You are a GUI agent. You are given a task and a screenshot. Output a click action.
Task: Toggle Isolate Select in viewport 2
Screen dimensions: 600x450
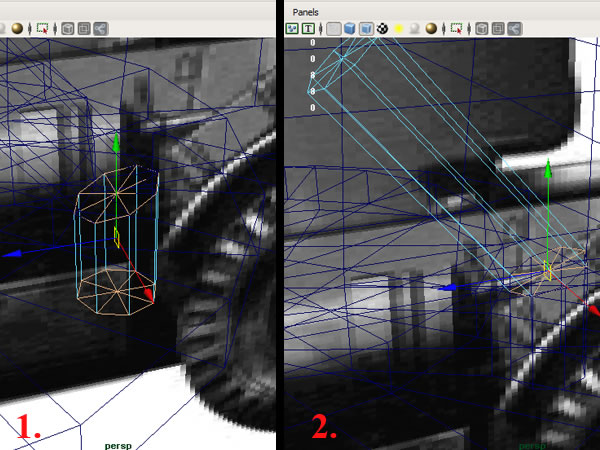pos(457,28)
